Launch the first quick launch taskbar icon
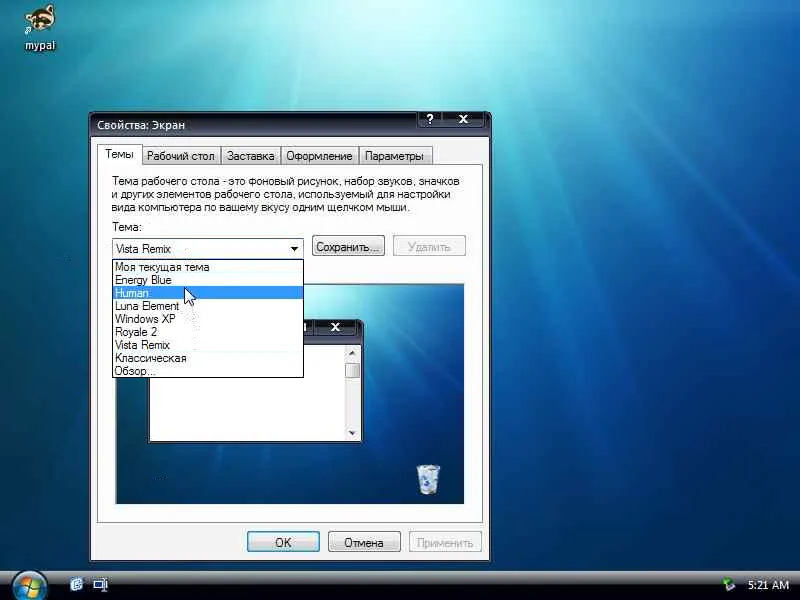Viewport: 800px width, 600px height. [77, 584]
